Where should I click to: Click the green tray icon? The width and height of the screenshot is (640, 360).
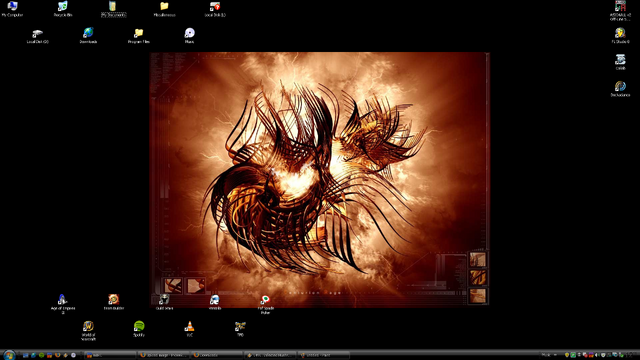(x=573, y=355)
